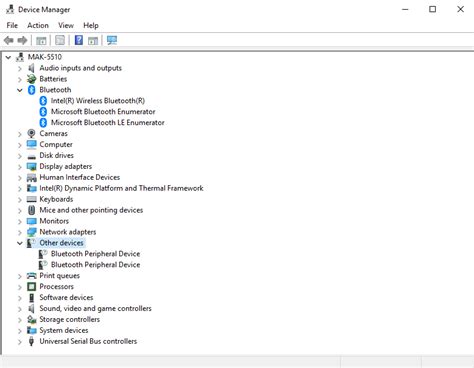Image resolution: width=474 pixels, height=368 pixels.
Task: Click the Audio inputs and outputs speaker icon
Action: point(31,68)
